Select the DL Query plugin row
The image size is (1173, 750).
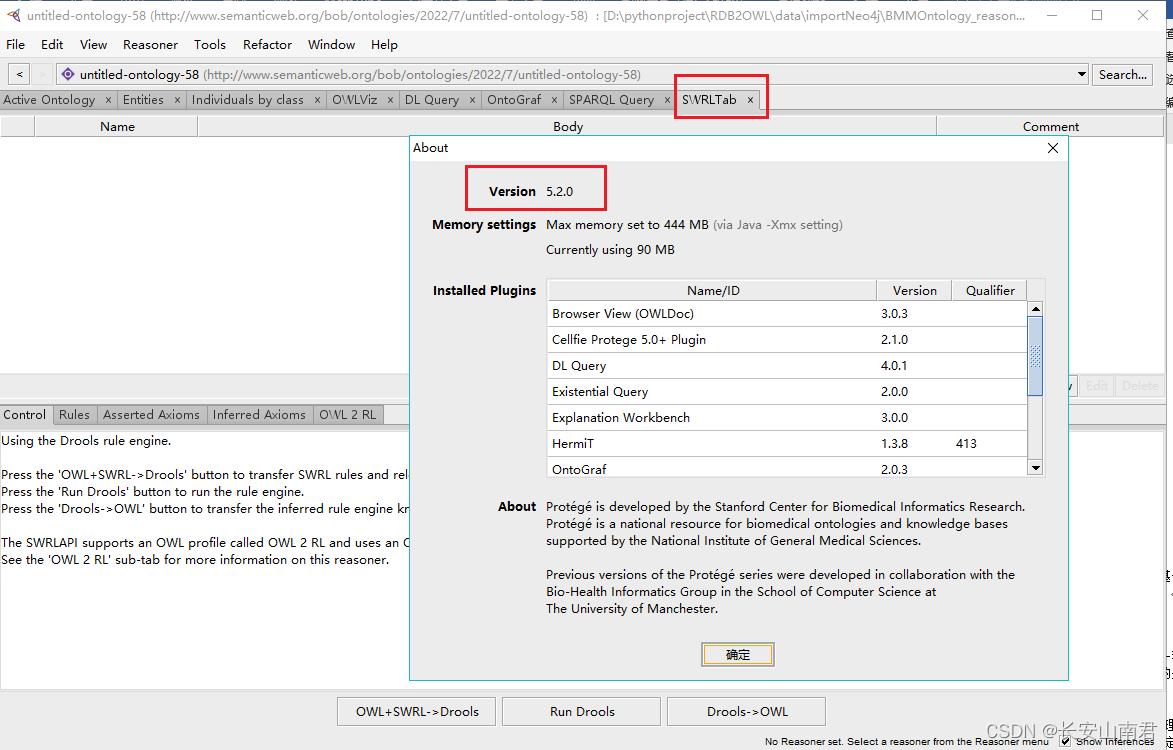tap(788, 366)
